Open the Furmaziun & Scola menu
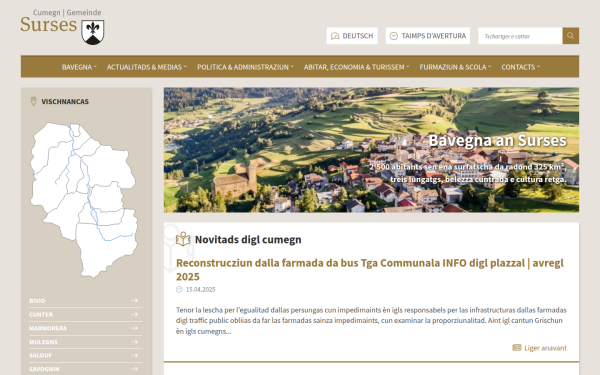The width and height of the screenshot is (600, 375). pyautogui.click(x=453, y=67)
